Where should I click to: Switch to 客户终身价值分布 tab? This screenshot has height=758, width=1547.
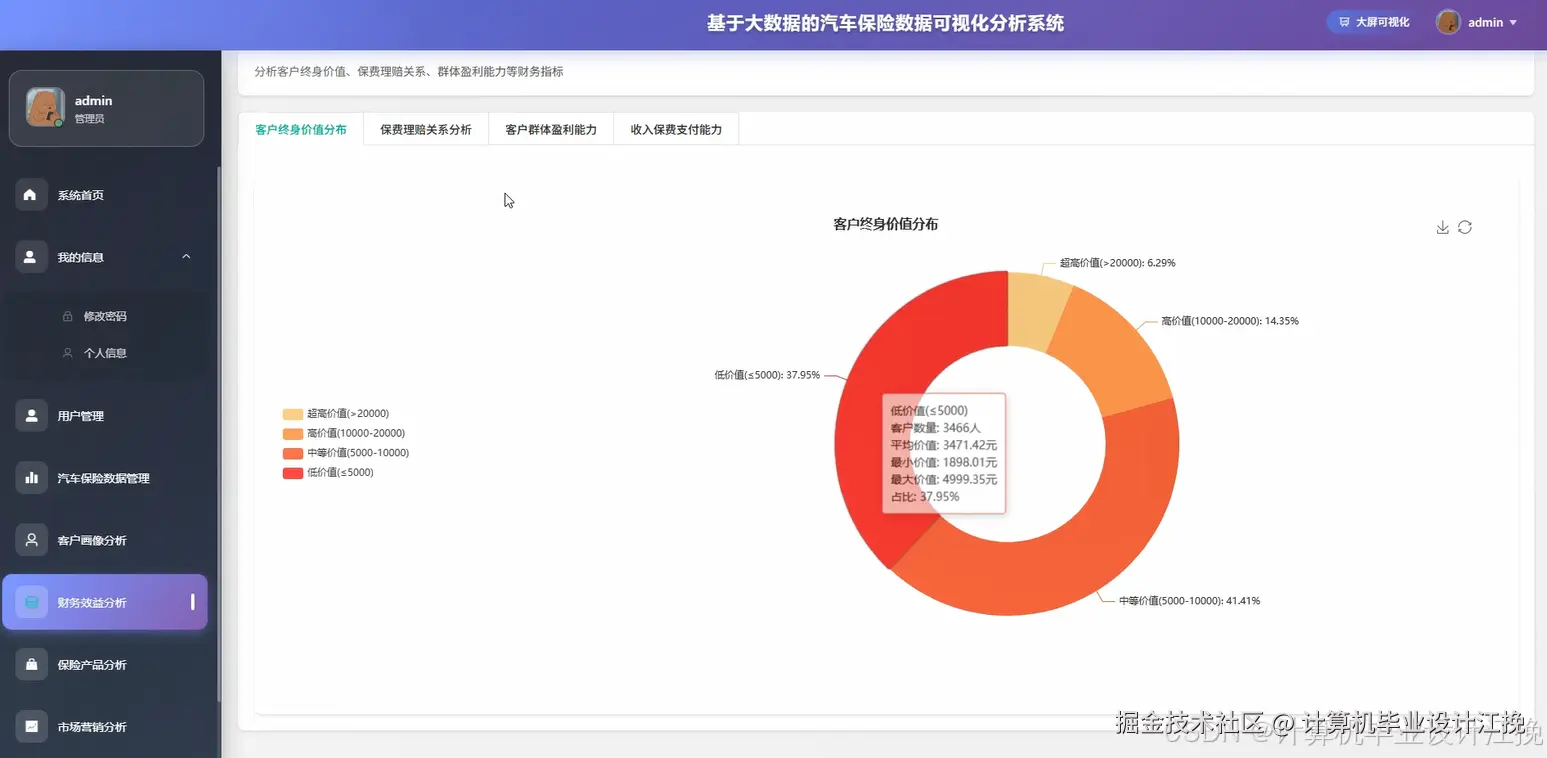point(301,129)
